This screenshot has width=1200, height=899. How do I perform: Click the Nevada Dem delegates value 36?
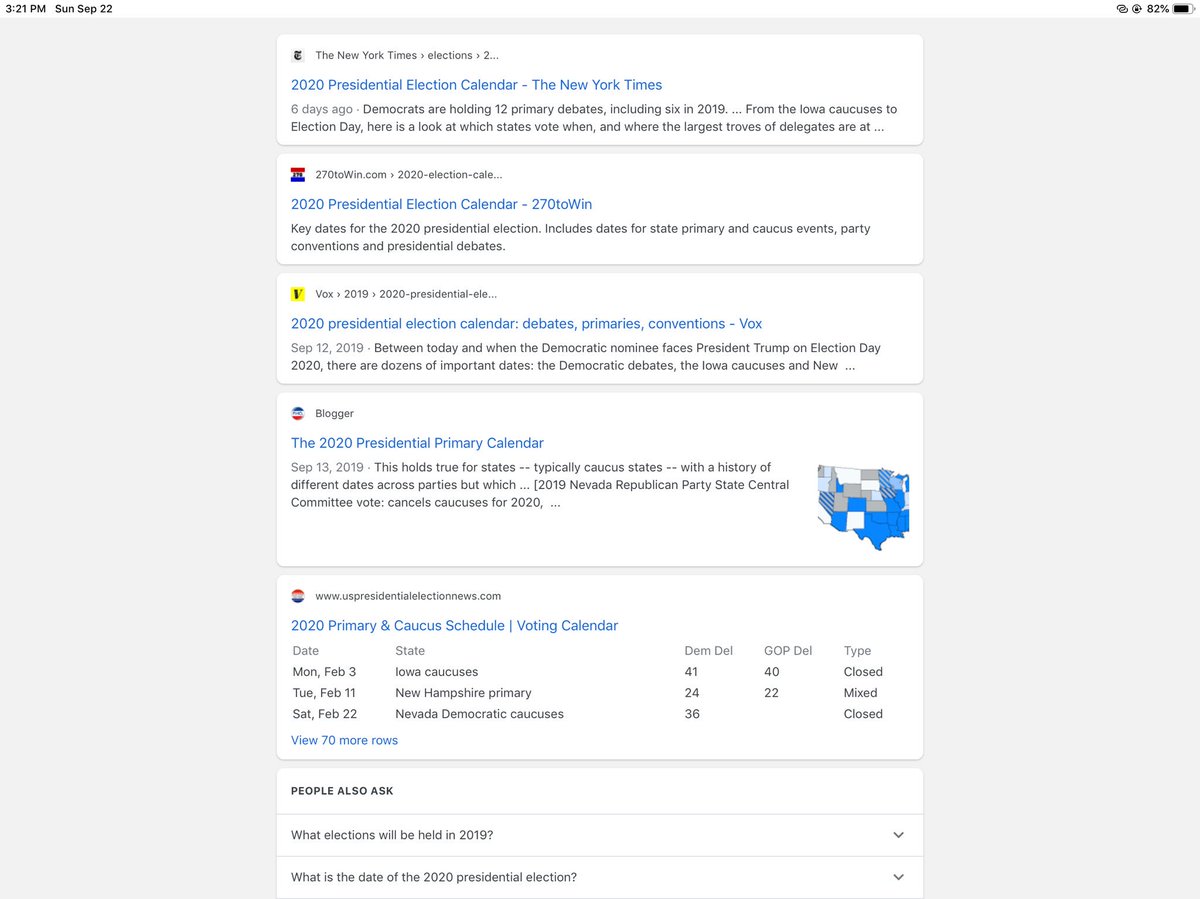click(x=692, y=714)
